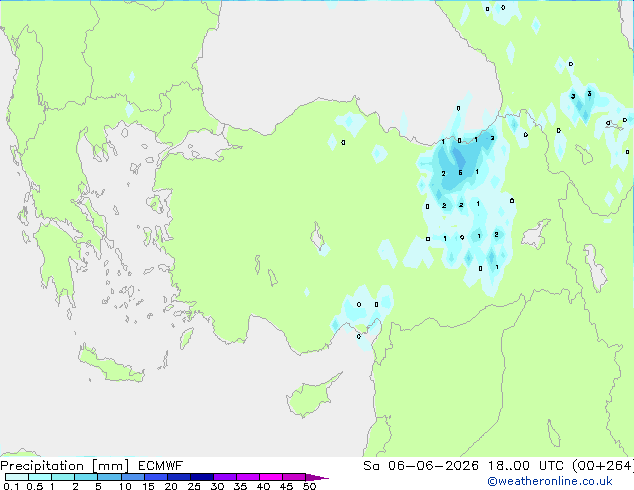Viewport: 634px width, 490px height.
Task: Click the "15" legend scale label
Action: point(148,486)
